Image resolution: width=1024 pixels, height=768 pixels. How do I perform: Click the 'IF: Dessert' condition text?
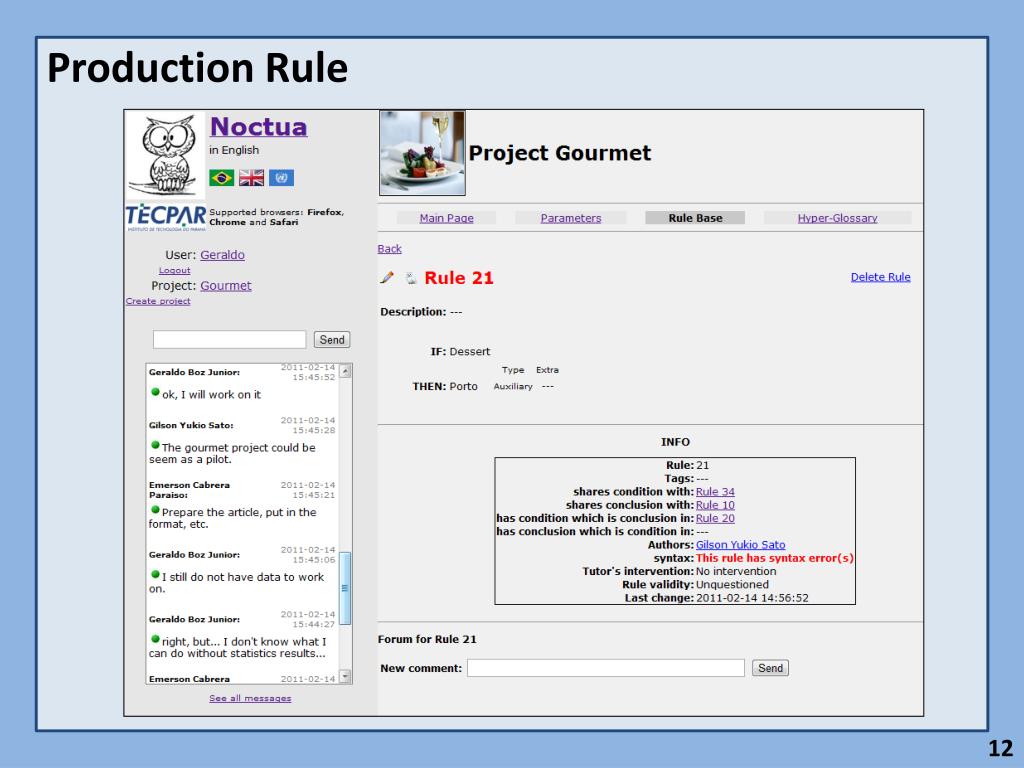[460, 351]
